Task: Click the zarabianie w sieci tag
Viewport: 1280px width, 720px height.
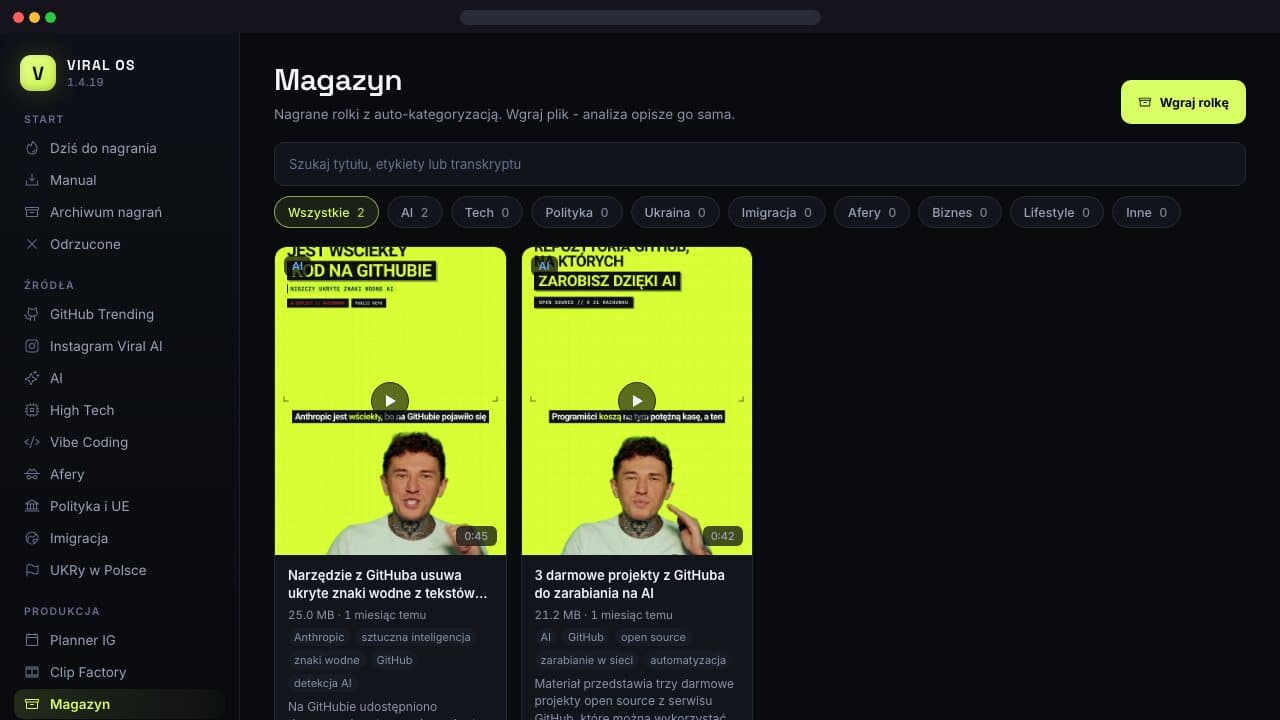Action: pyautogui.click(x=587, y=660)
